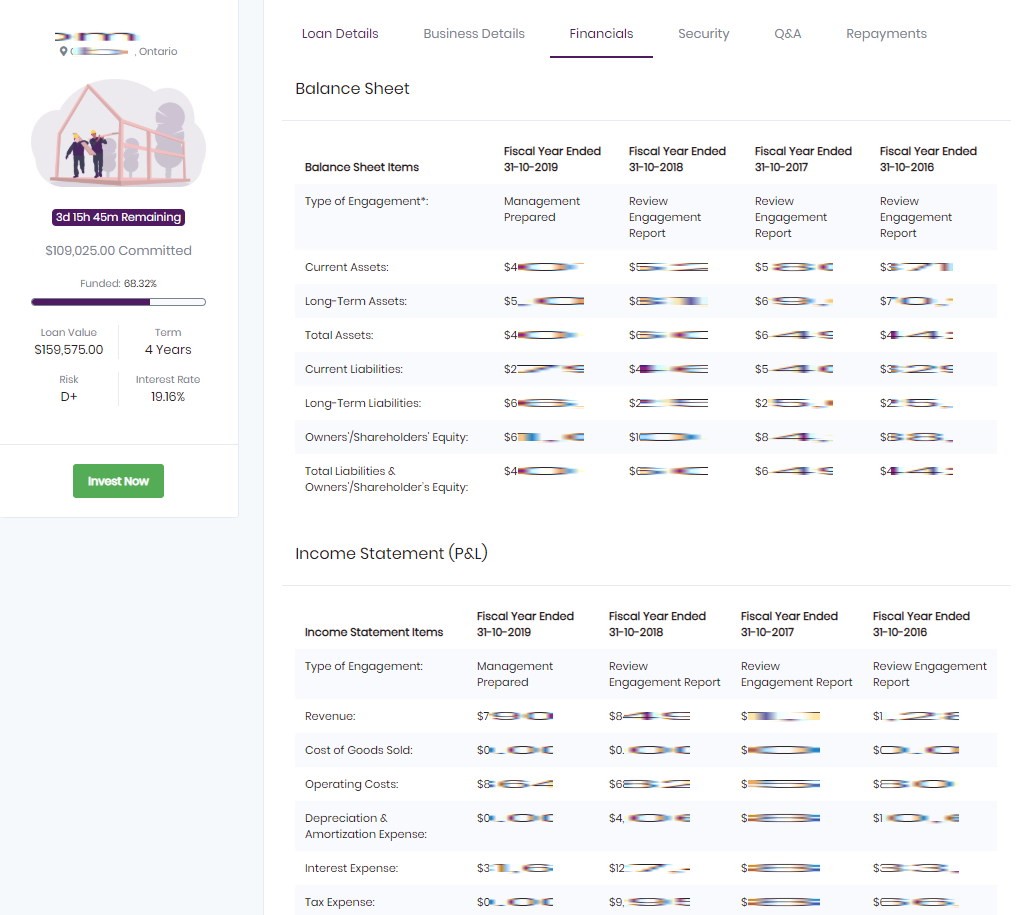Viewport: 1030px width, 915px height.
Task: Click the Income Statement (P&L) heading
Action: pos(391,554)
